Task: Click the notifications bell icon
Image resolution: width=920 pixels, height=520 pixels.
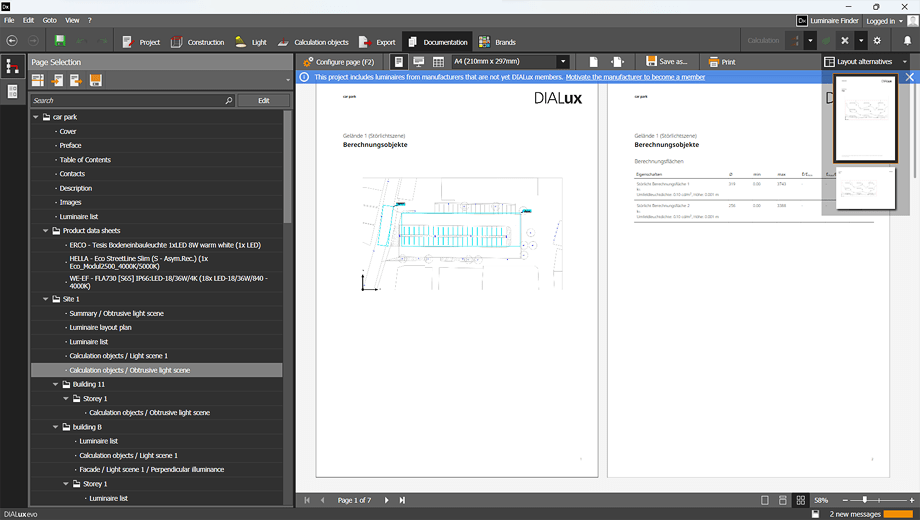Action: (x=907, y=41)
